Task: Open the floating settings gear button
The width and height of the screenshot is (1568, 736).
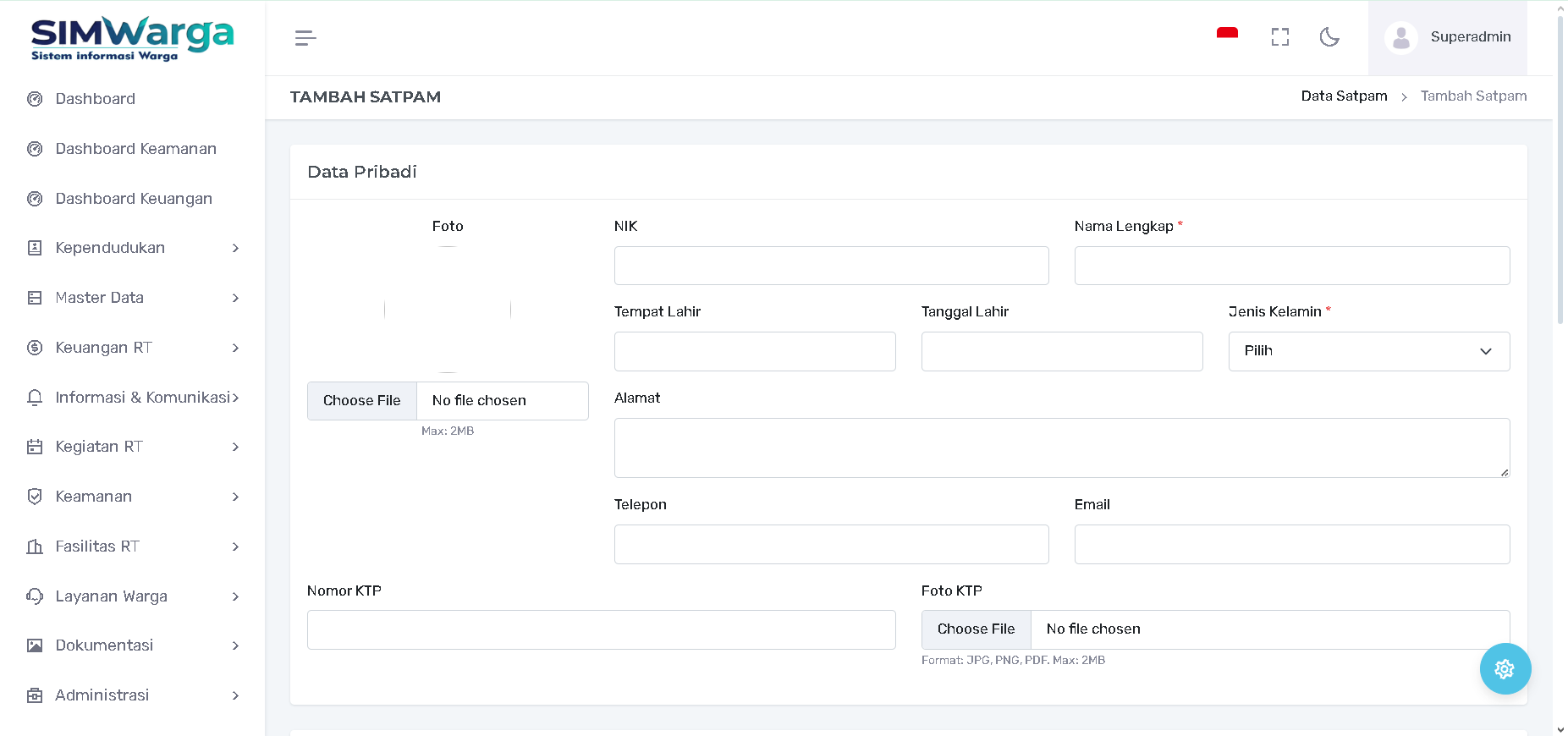Action: [1505, 669]
